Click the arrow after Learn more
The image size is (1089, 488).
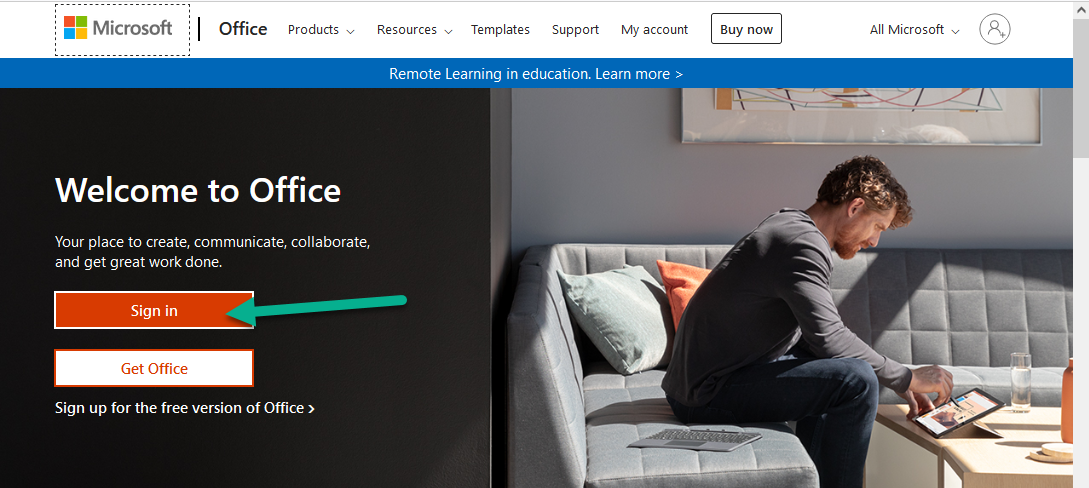click(x=679, y=74)
